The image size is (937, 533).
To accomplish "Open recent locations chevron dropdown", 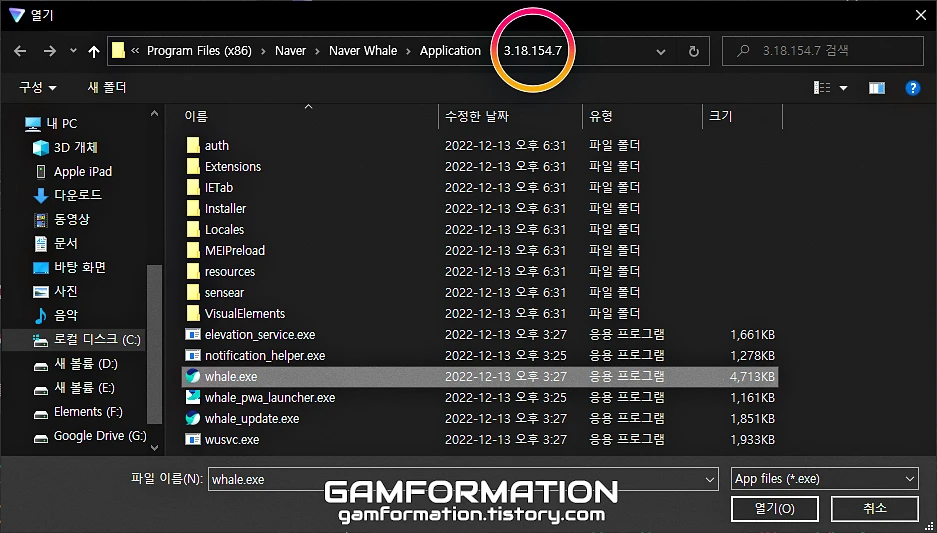I will tap(73, 51).
